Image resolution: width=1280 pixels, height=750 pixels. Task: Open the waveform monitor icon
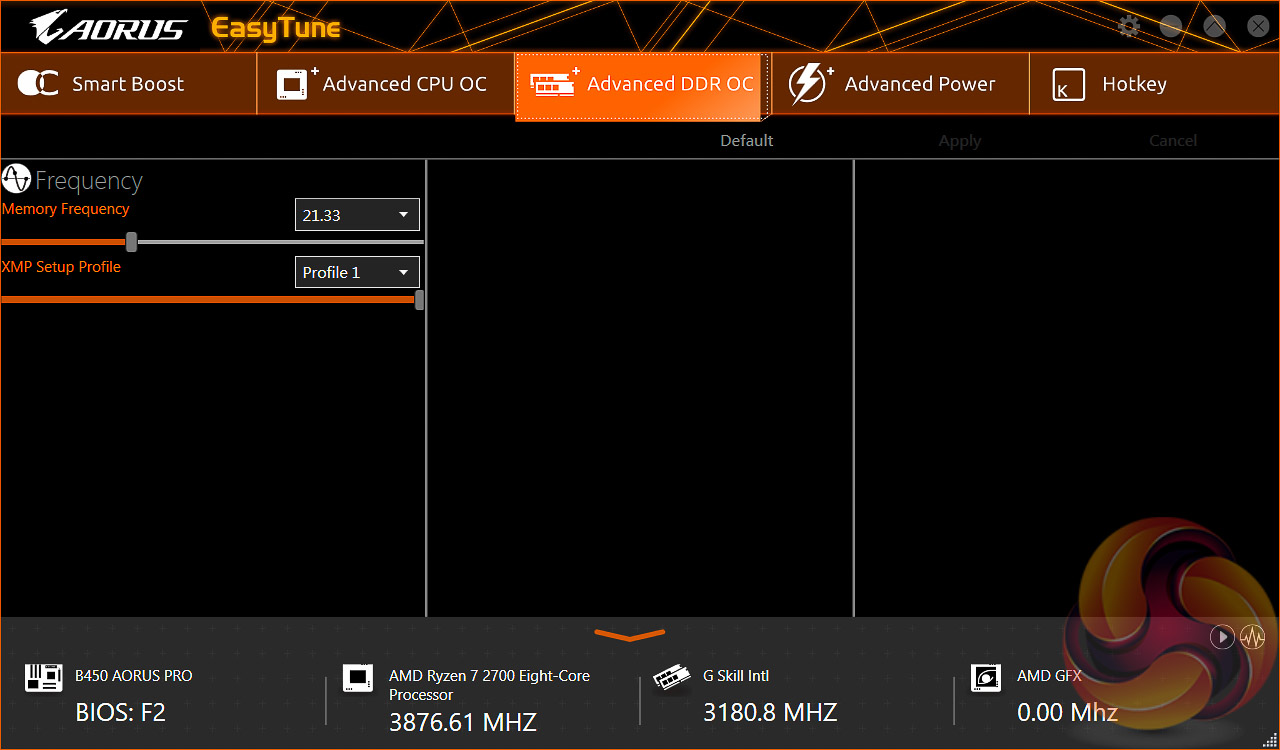[x=1253, y=637]
